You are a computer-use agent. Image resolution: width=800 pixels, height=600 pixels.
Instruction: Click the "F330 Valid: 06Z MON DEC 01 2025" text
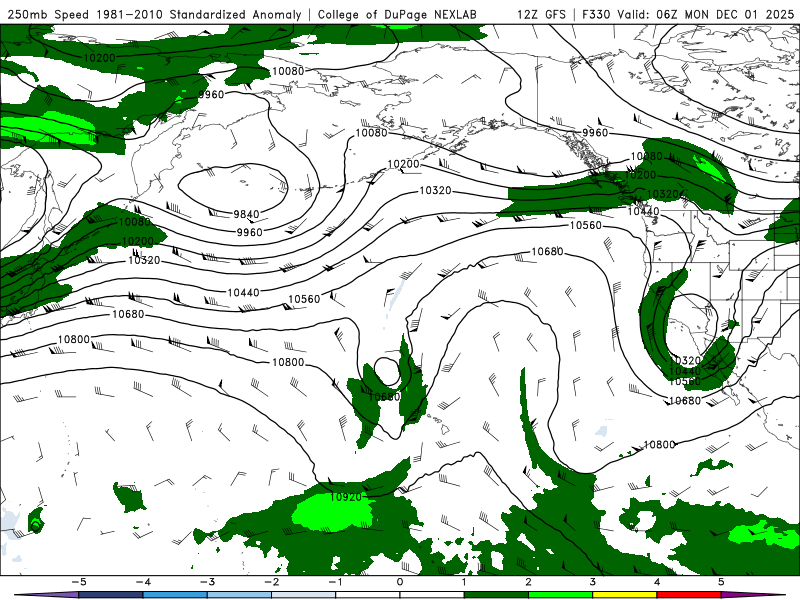(x=688, y=14)
